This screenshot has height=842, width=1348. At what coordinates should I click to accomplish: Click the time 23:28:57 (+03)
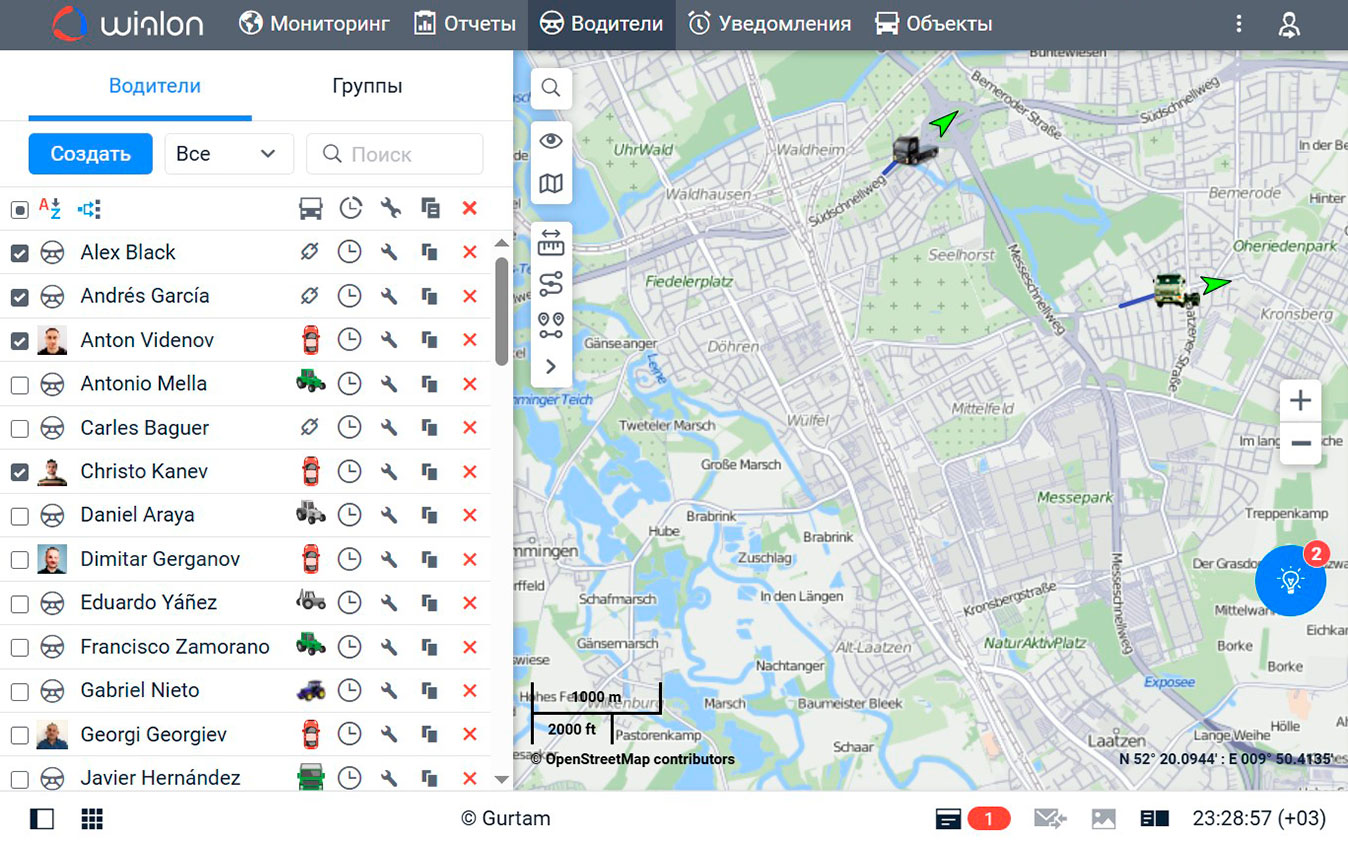[x=1259, y=819]
